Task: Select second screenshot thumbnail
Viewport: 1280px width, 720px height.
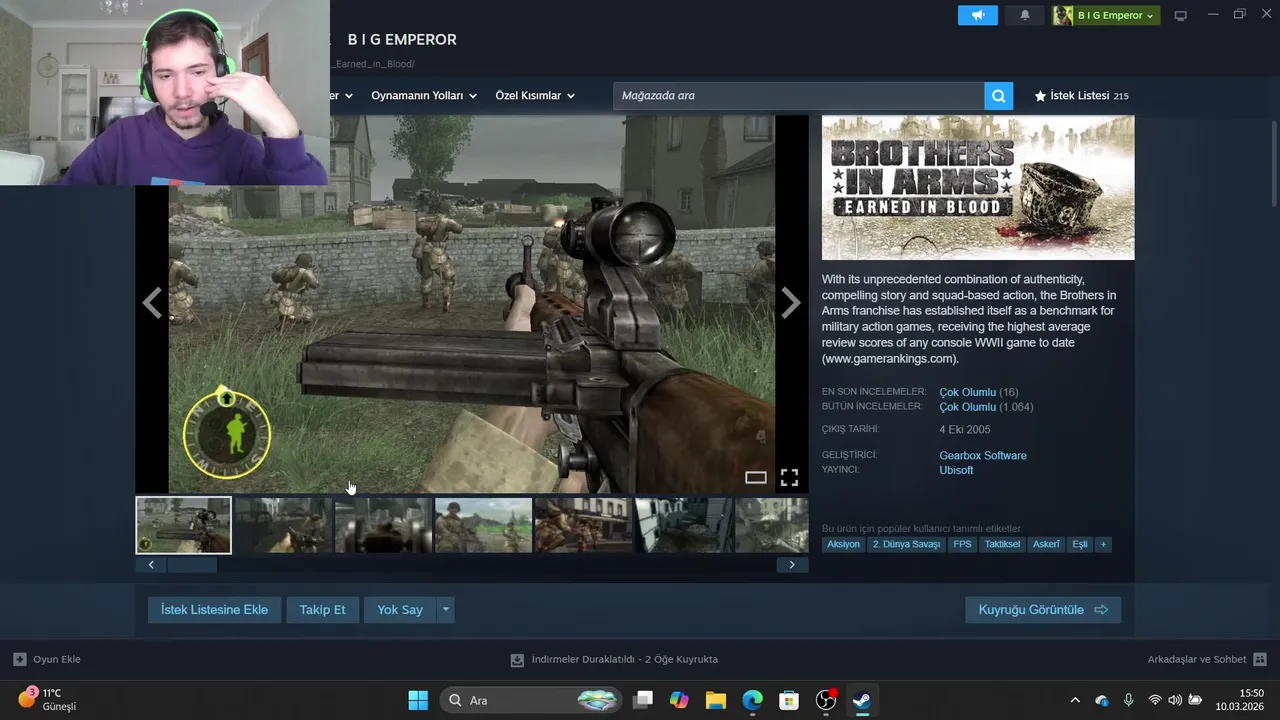Action: [x=283, y=525]
